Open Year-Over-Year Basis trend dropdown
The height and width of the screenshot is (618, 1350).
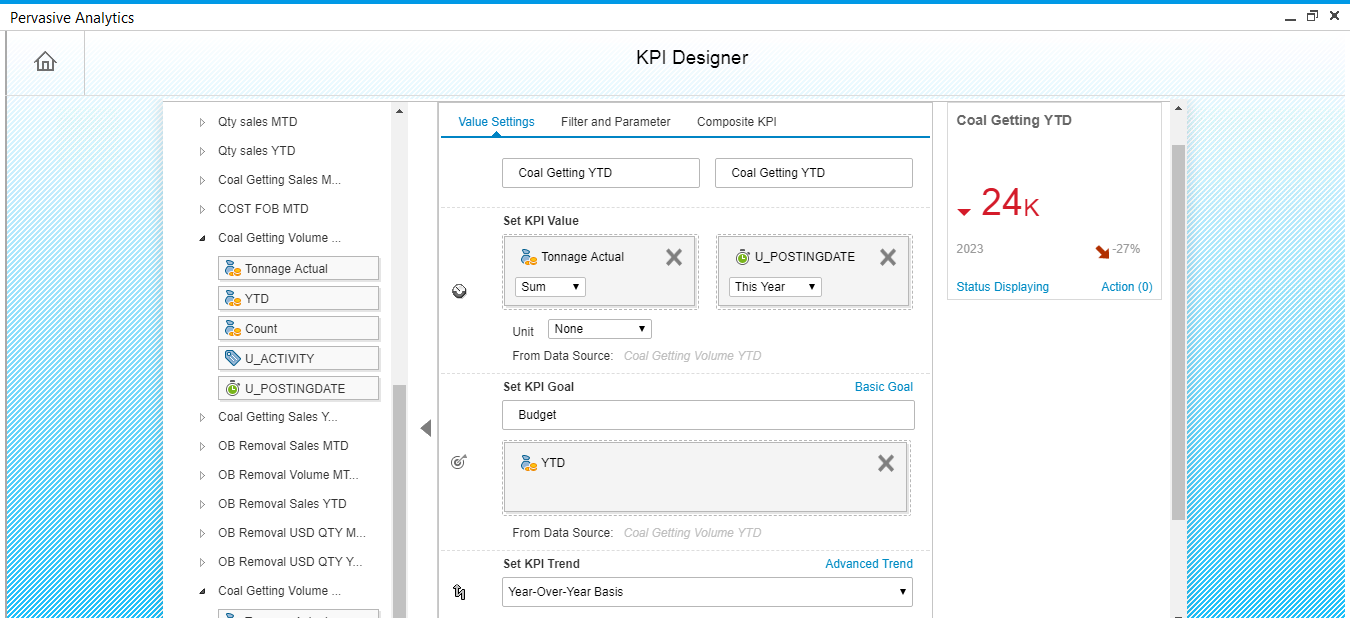tap(707, 592)
